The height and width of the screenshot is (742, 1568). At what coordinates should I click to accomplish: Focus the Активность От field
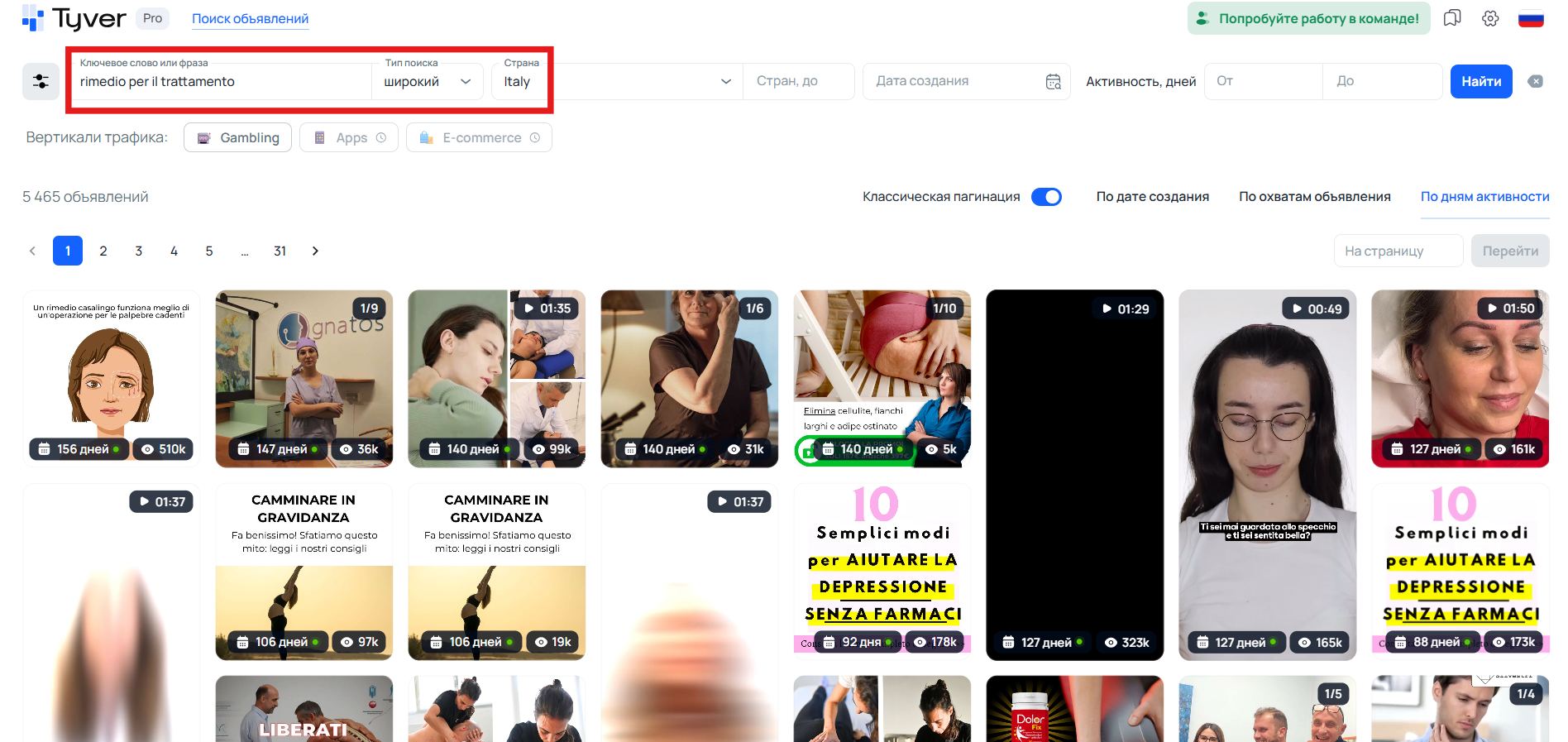(x=1263, y=81)
